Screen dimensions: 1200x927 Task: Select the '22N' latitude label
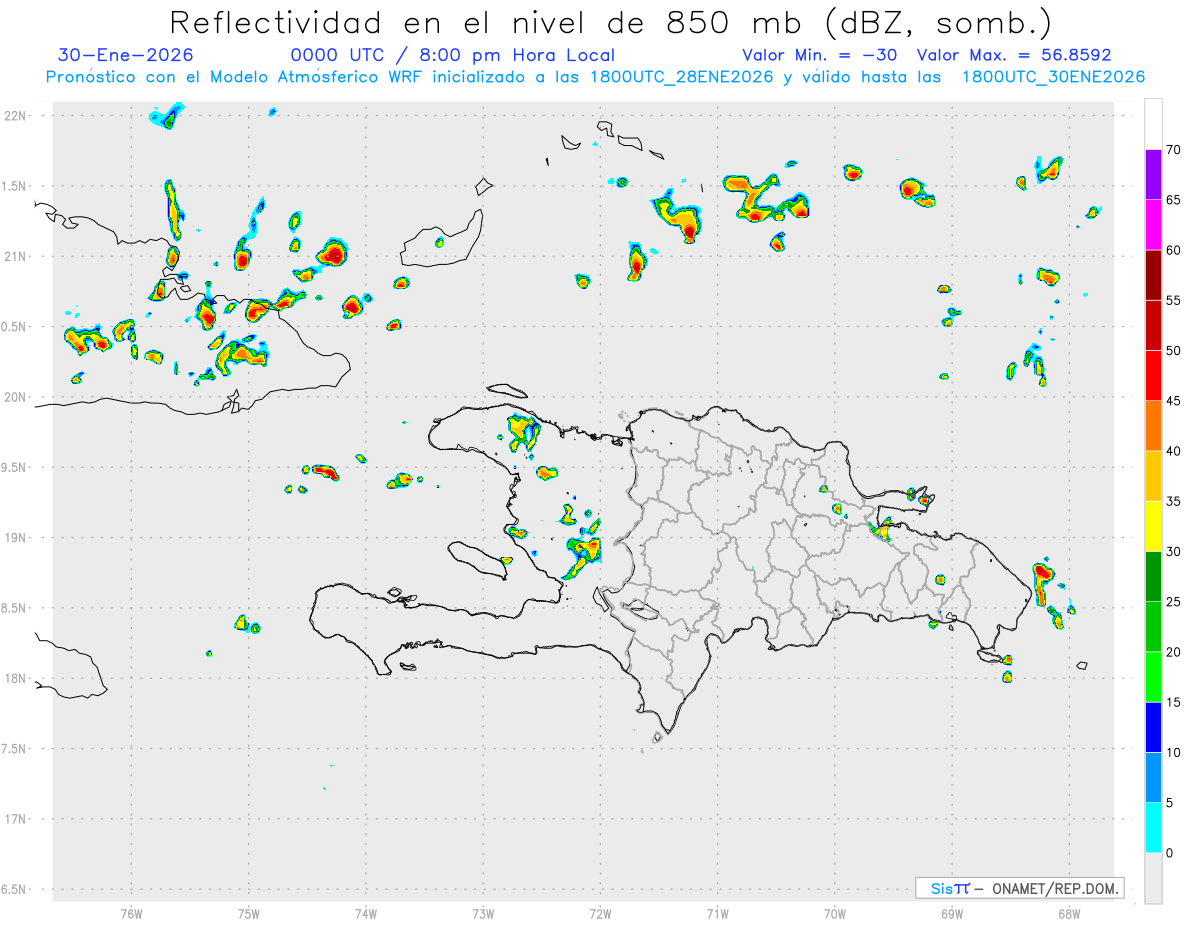16,116
